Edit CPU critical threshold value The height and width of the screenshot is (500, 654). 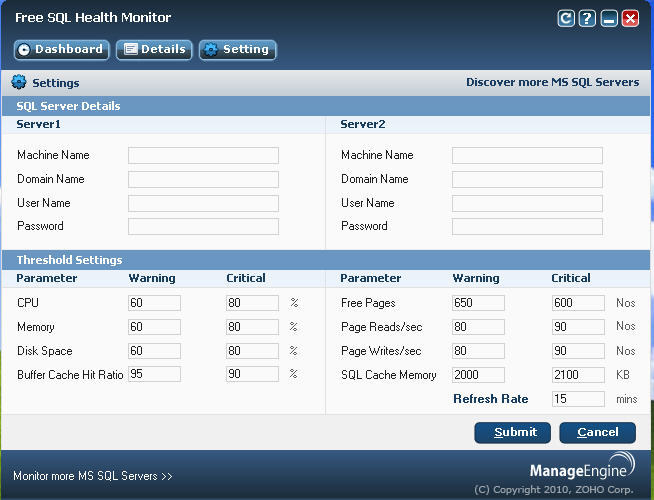(252, 303)
